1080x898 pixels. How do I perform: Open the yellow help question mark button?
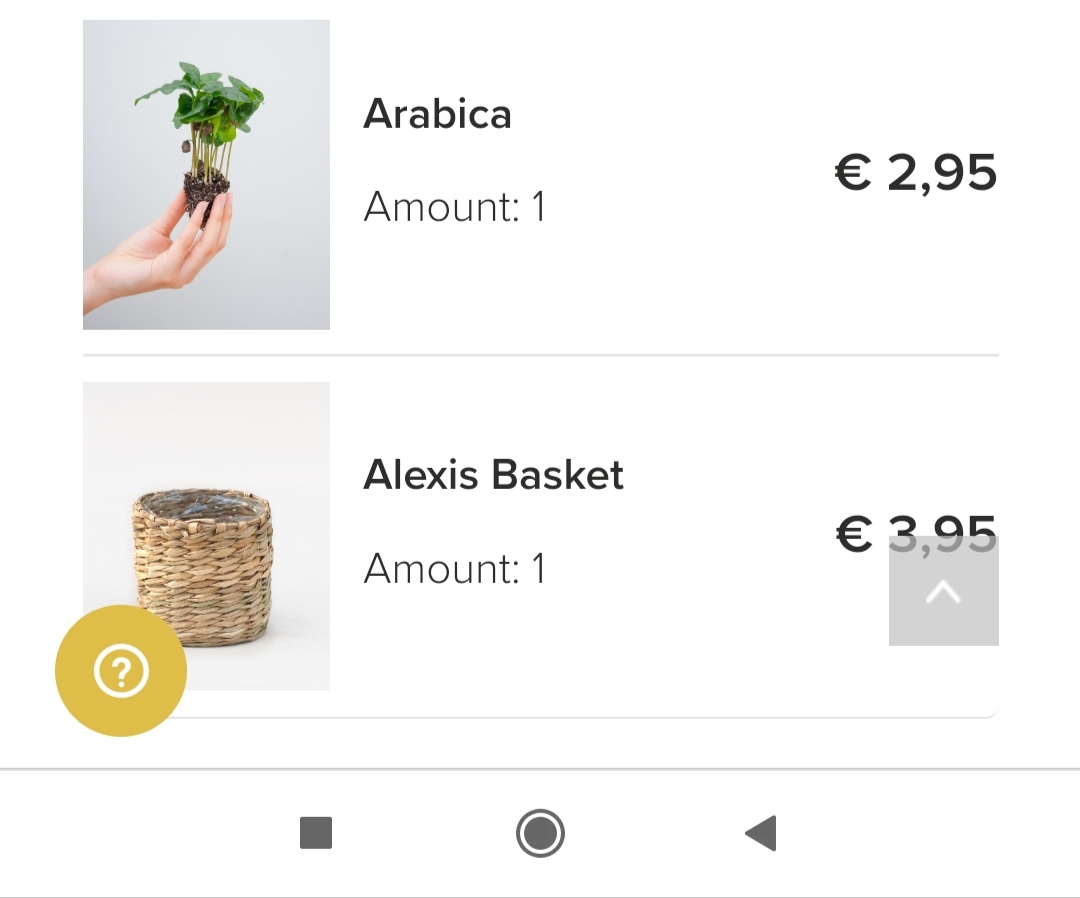coord(121,671)
